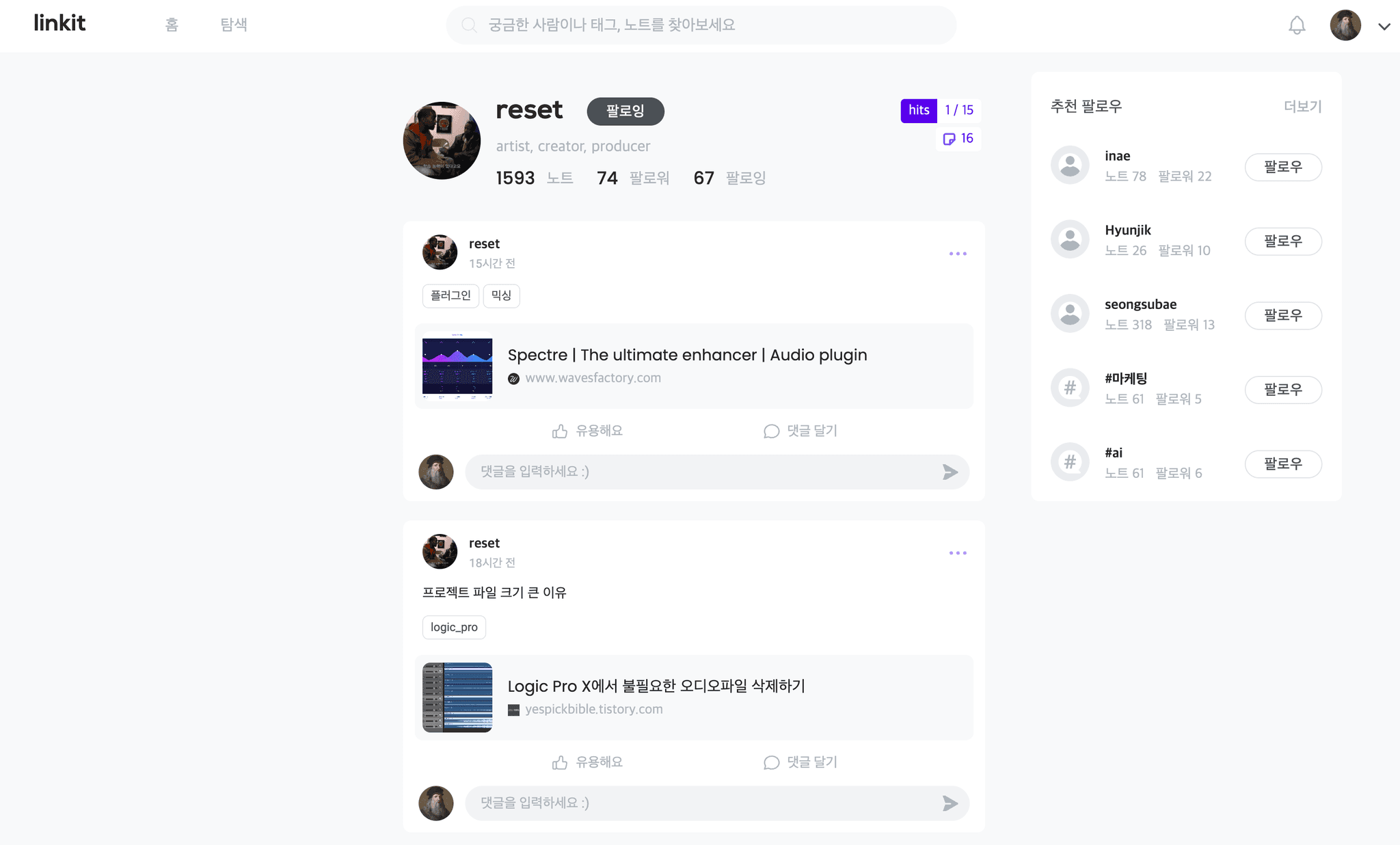Toggle the 팔로잉 button for reset
The image size is (1400, 845).
[x=625, y=111]
